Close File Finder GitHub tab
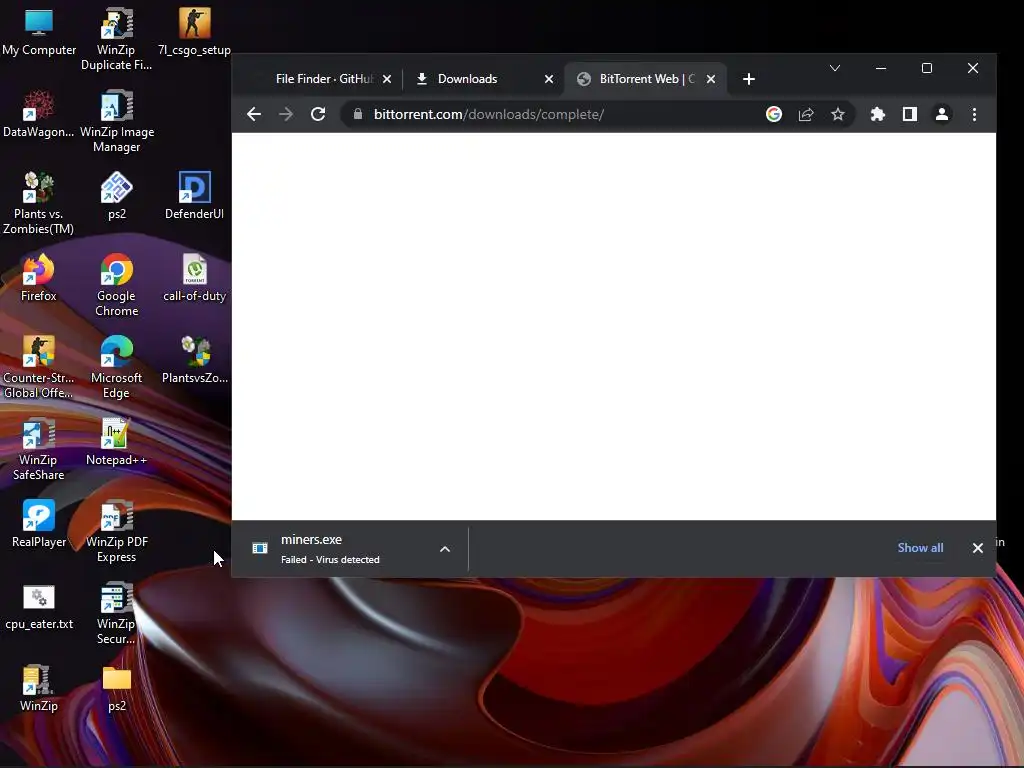 (387, 79)
